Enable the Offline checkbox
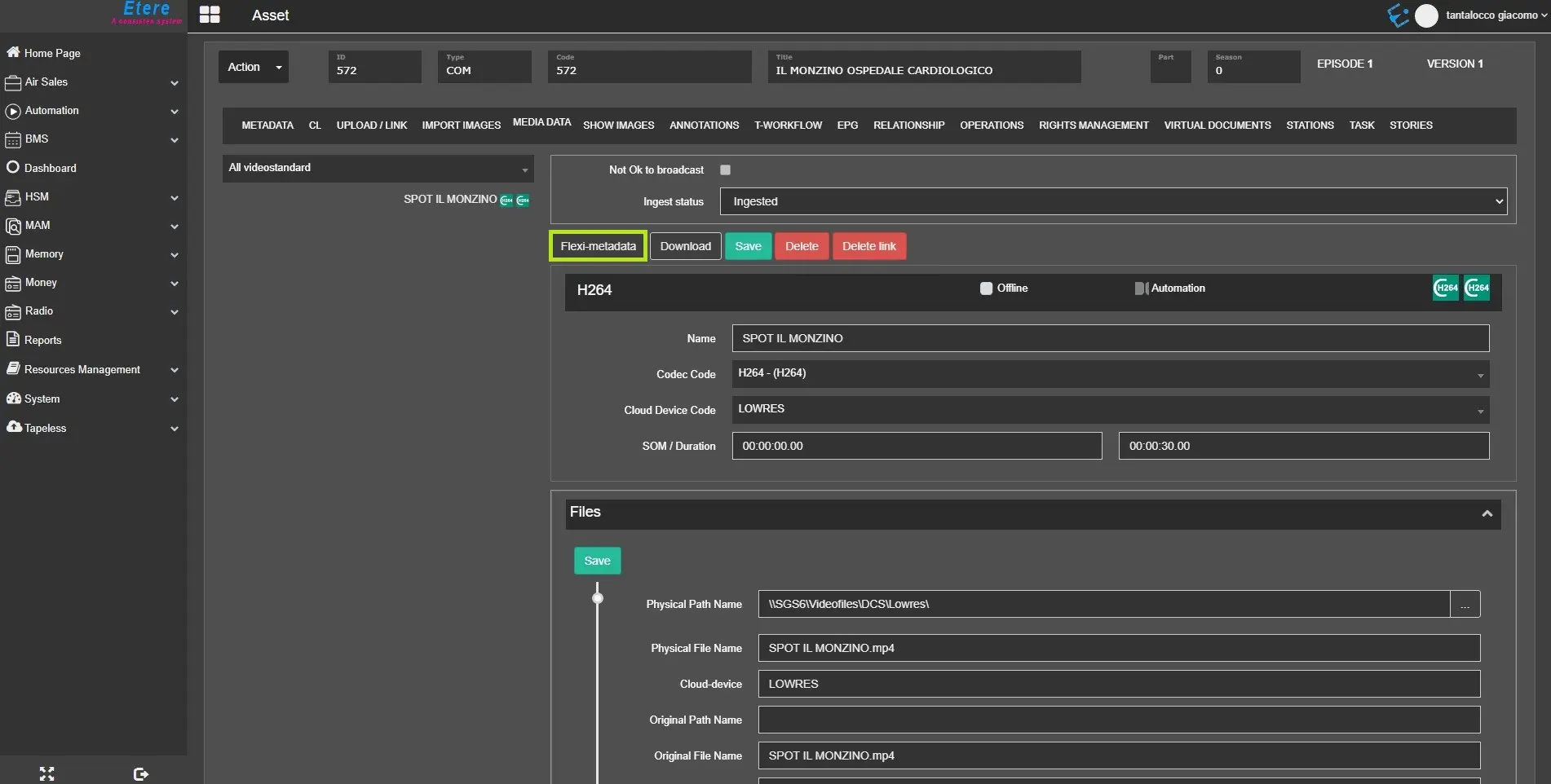The image size is (1551, 784). coord(986,288)
